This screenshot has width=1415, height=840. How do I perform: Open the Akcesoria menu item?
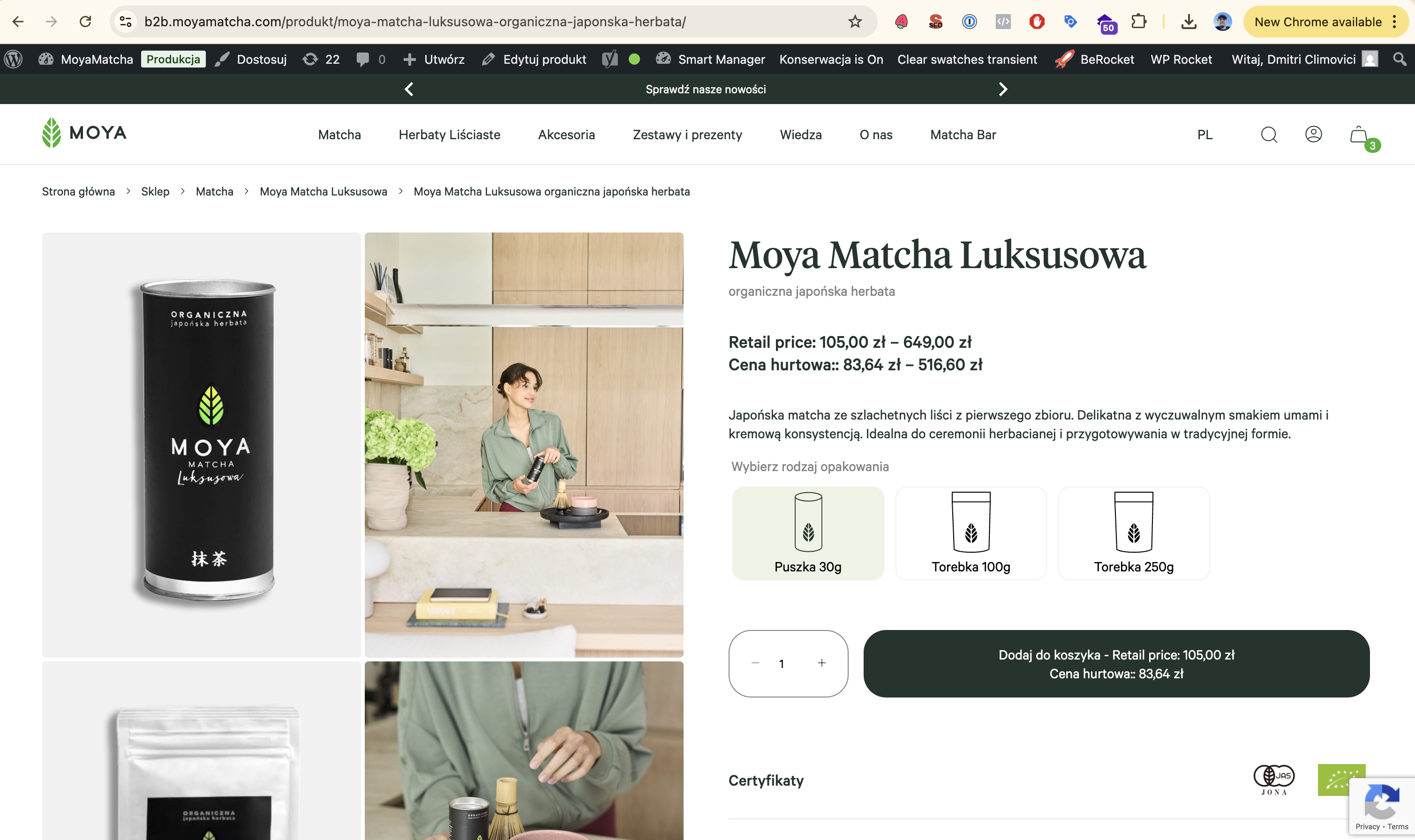pos(566,135)
